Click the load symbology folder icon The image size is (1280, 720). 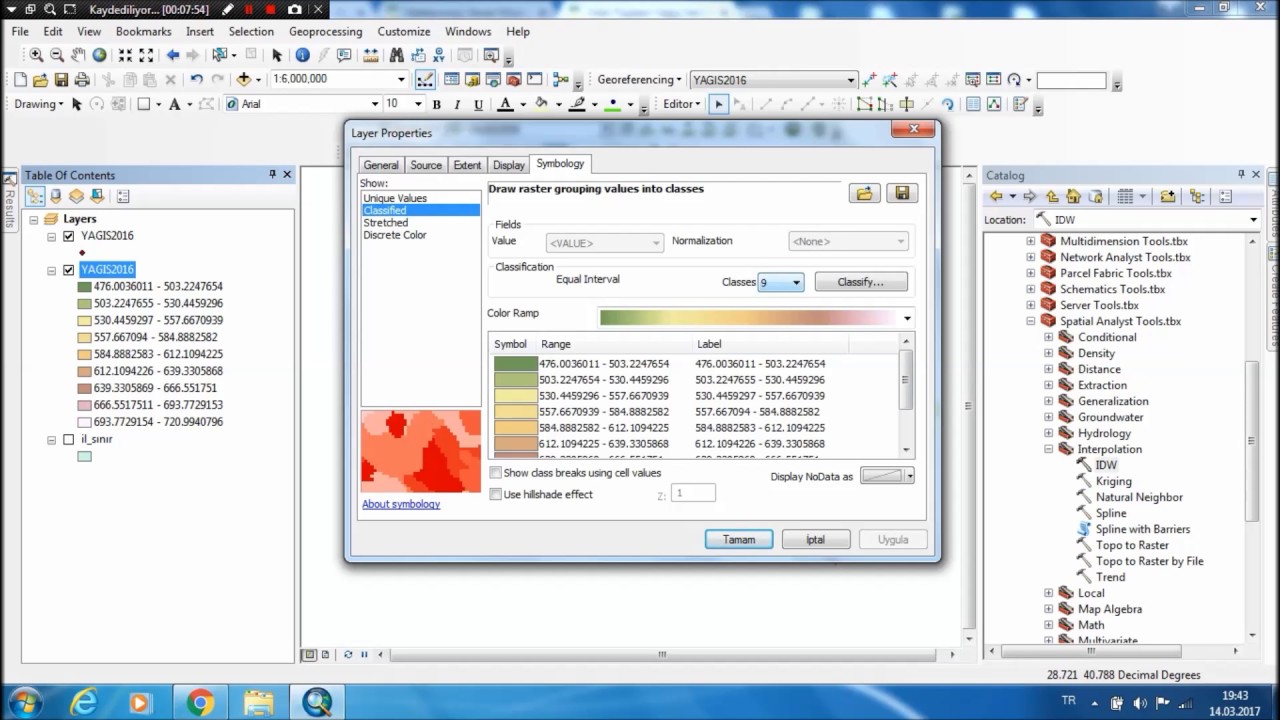click(x=864, y=194)
